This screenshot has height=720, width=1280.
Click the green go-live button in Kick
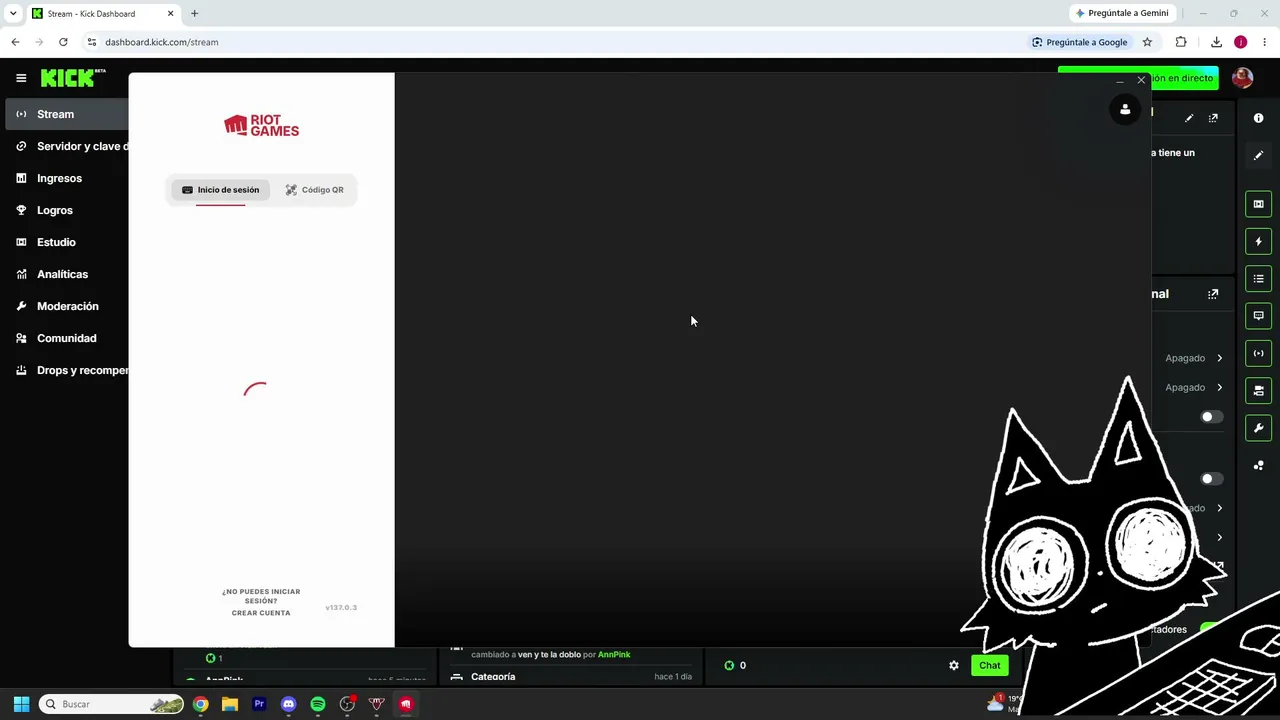pyautogui.click(x=1184, y=78)
